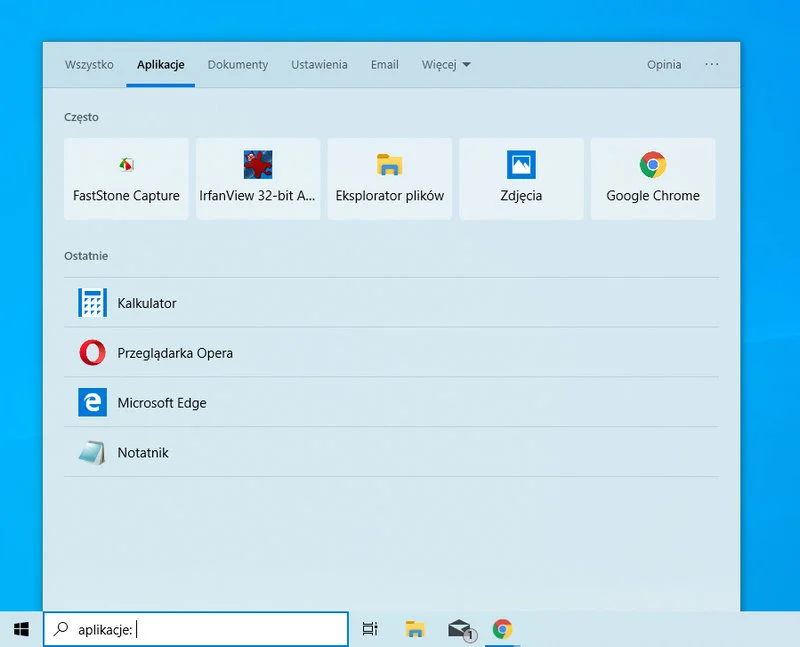800x647 pixels.
Task: Launch IrfanView 32-bit application
Action: pyautogui.click(x=258, y=178)
